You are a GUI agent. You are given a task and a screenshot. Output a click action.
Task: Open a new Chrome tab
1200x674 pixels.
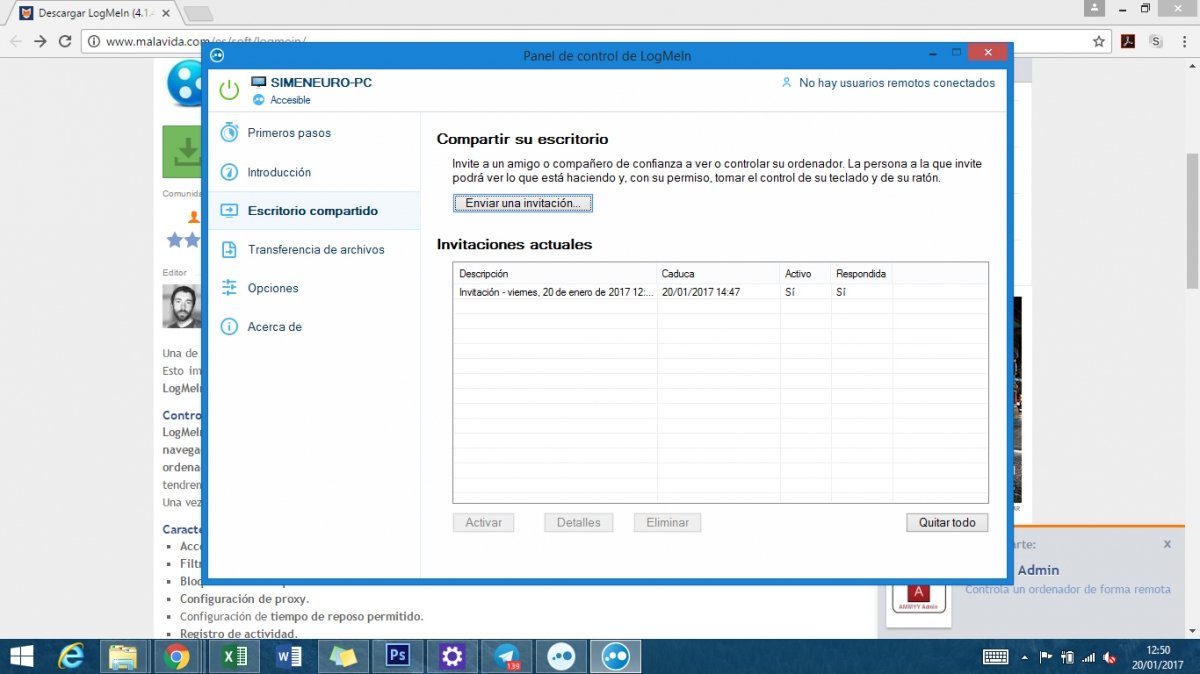[x=199, y=14]
